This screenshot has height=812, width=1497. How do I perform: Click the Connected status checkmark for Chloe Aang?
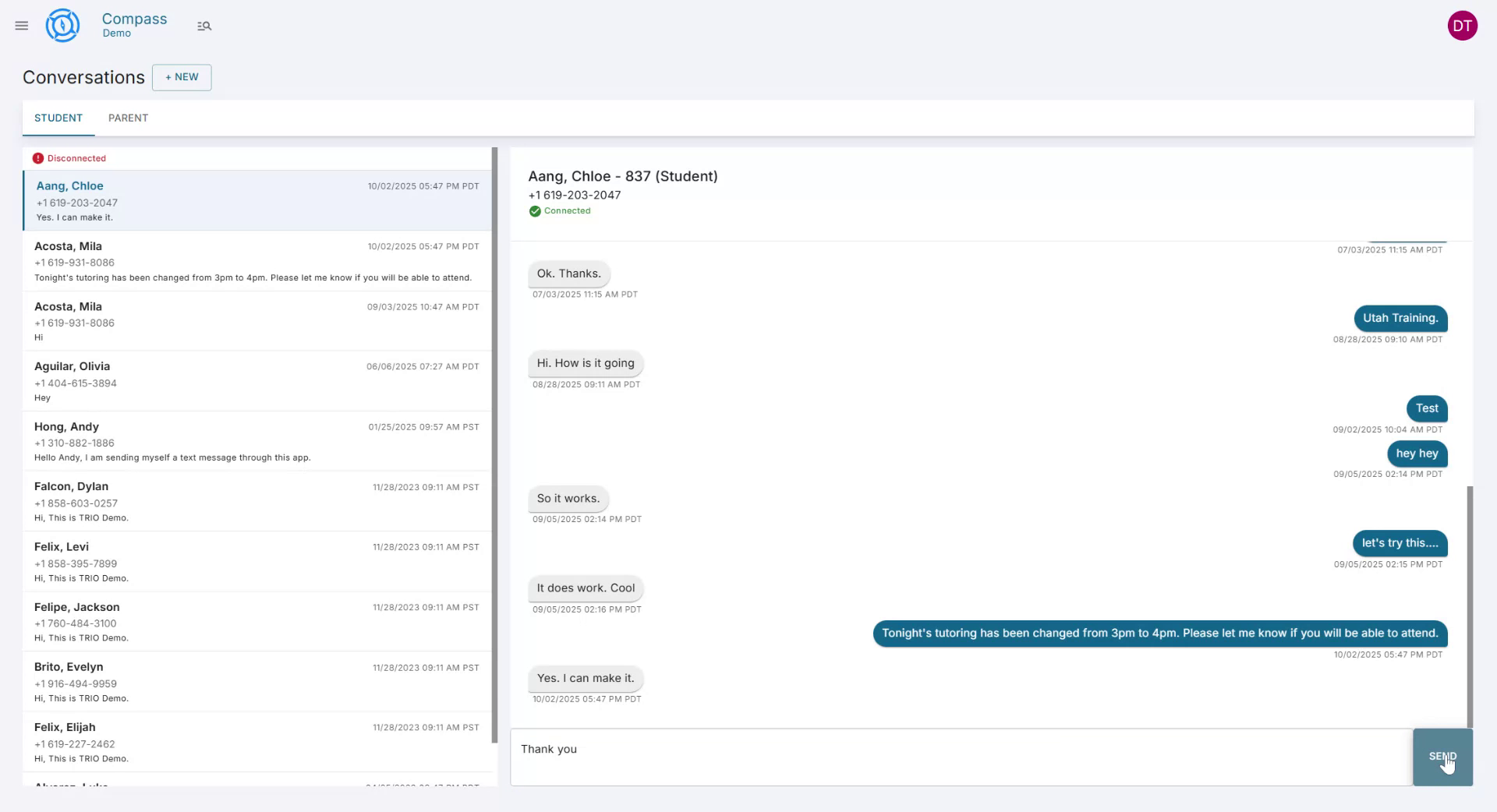(534, 210)
